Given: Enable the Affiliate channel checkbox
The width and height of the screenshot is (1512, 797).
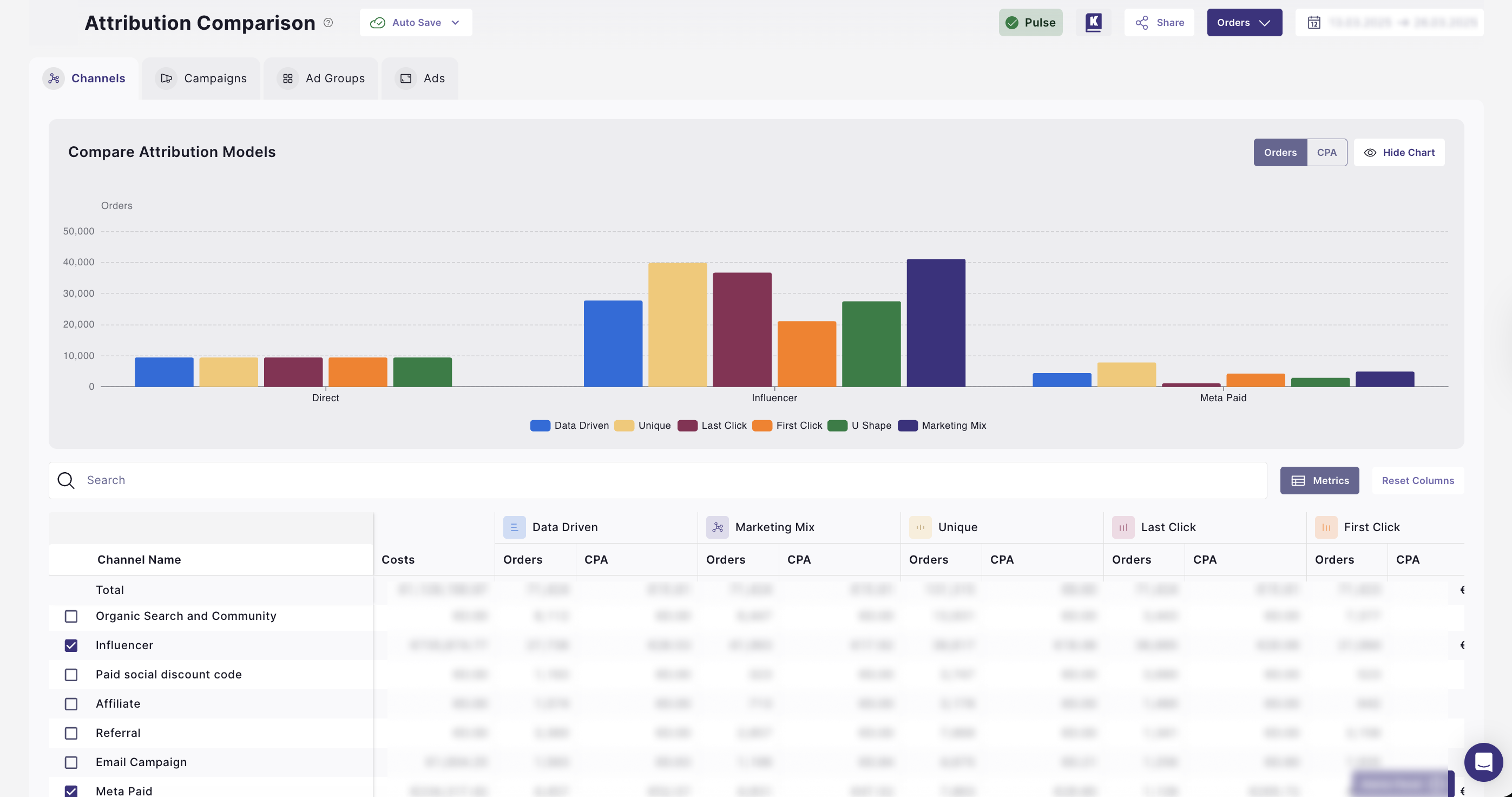Looking at the screenshot, I should pos(71,704).
